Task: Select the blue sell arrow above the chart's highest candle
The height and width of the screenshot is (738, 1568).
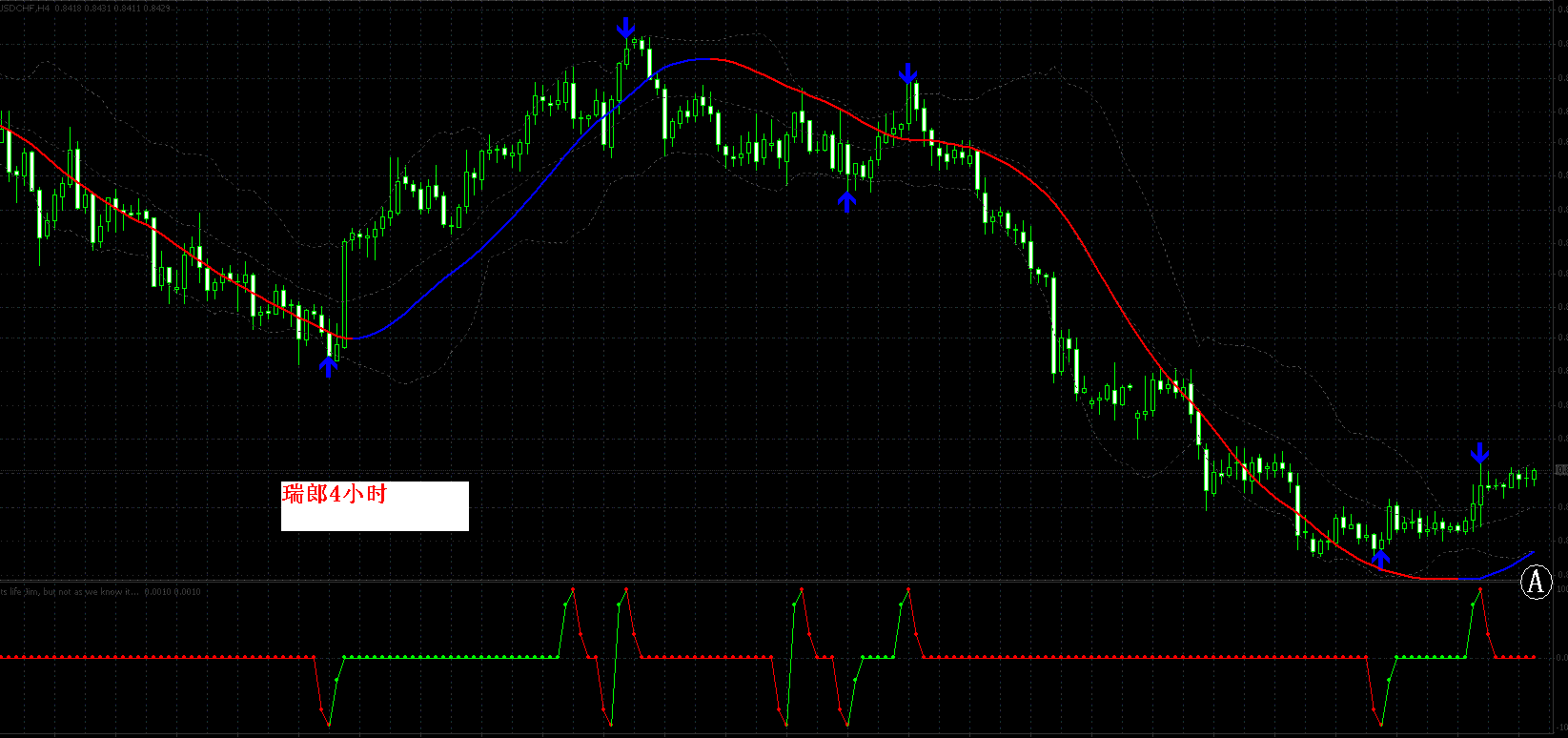Action: pos(625,28)
